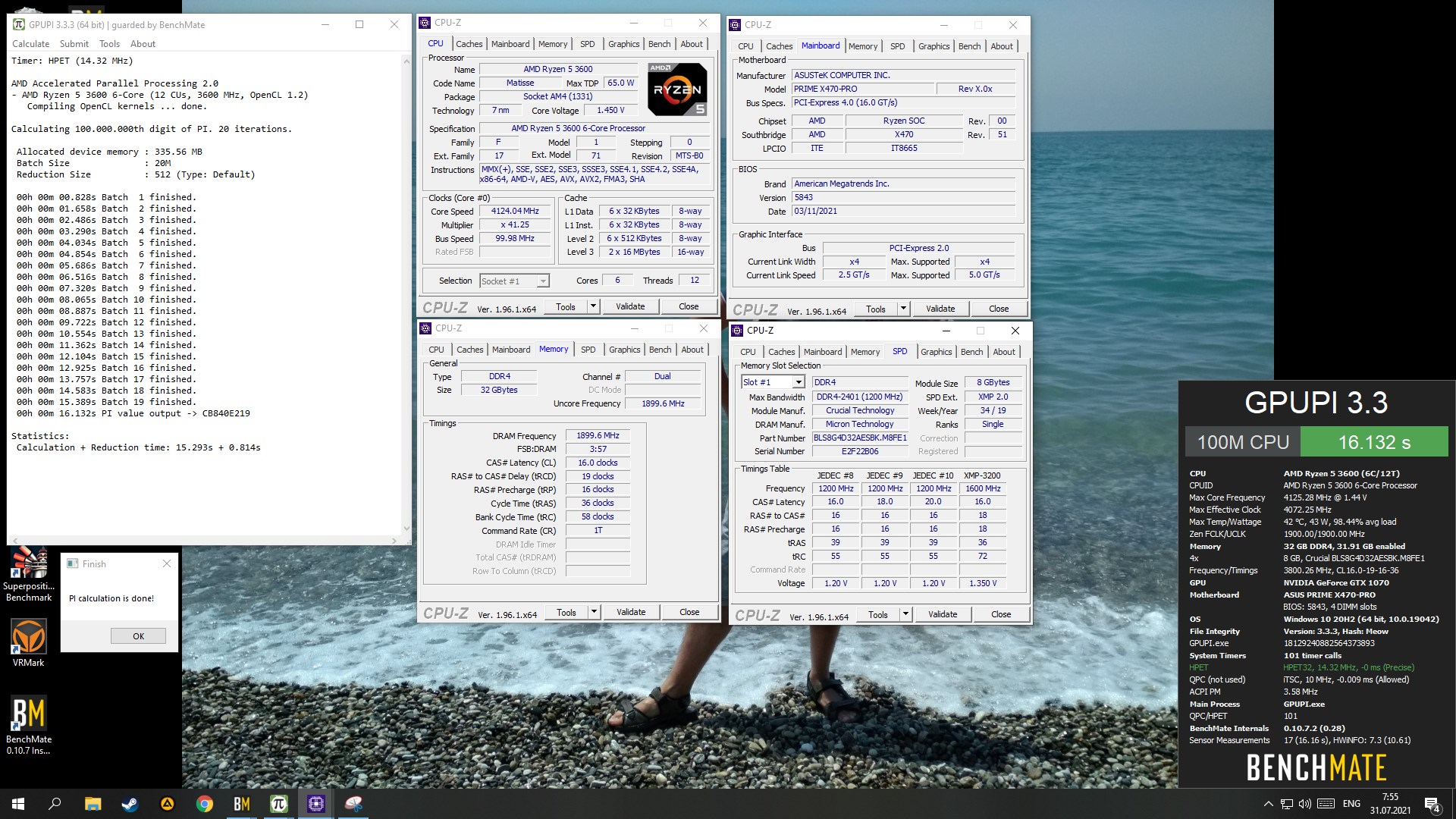Image resolution: width=1456 pixels, height=819 pixels.
Task: Click CPU-Z Memory window title icon
Action: tap(425, 328)
